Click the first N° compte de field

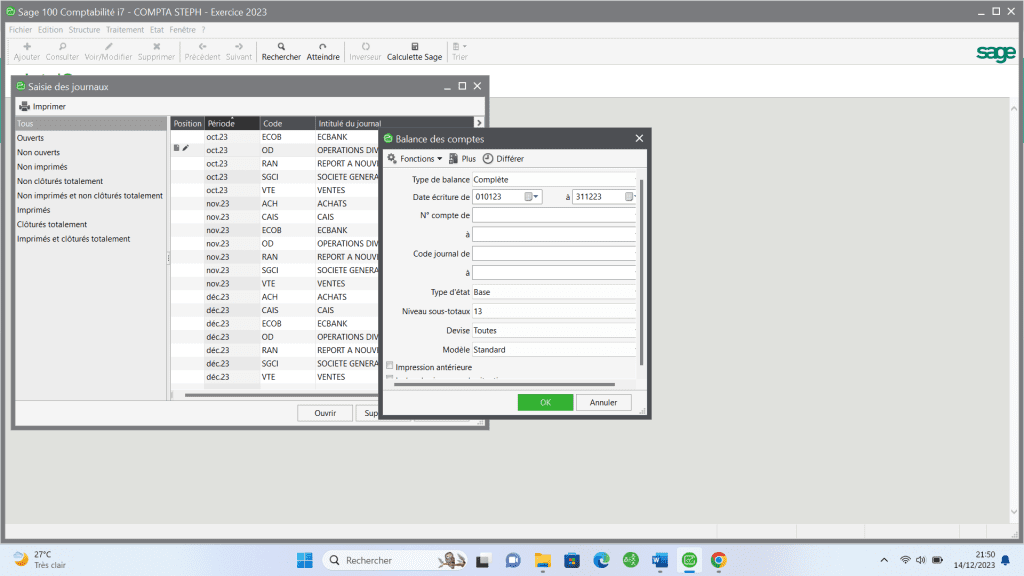[x=554, y=215]
